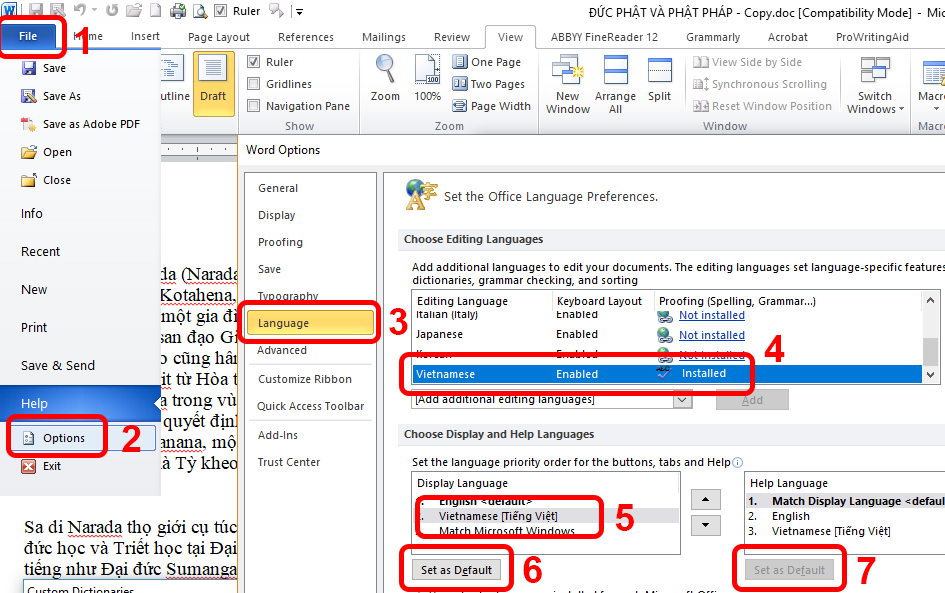Open the Grammarly ribbon tab
Viewport: 945px width, 593px height.
[x=713, y=37]
